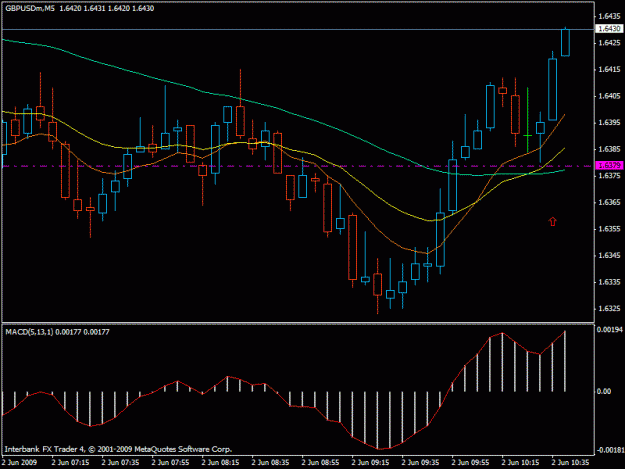This screenshot has width=625, height=469.
Task: Click the 2 Jun 09:55 time label
Action: pos(470,463)
